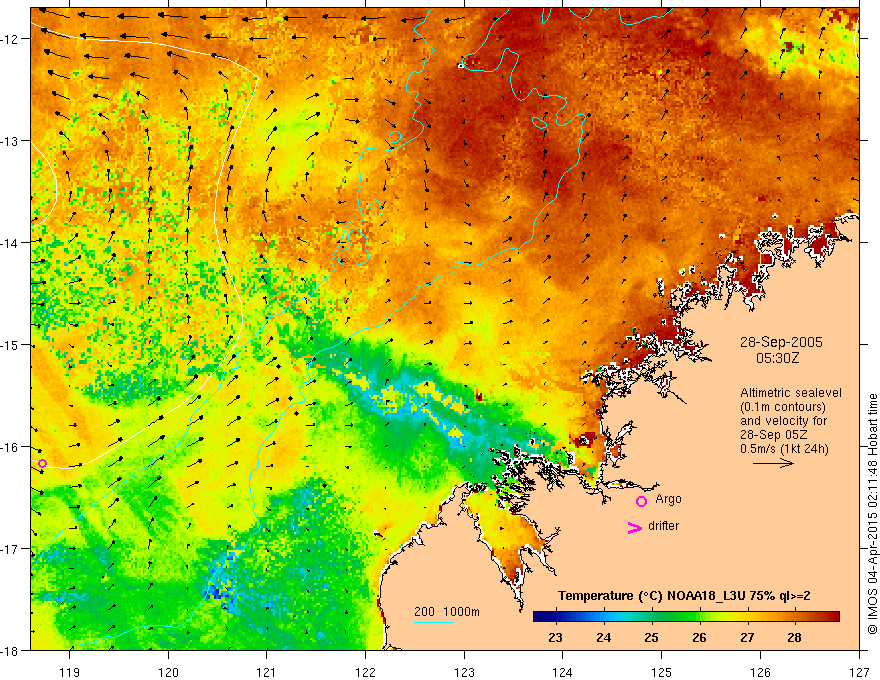Screen dimensions: 880x680
Task: Click longitude axis label 119
Action: coord(70,672)
